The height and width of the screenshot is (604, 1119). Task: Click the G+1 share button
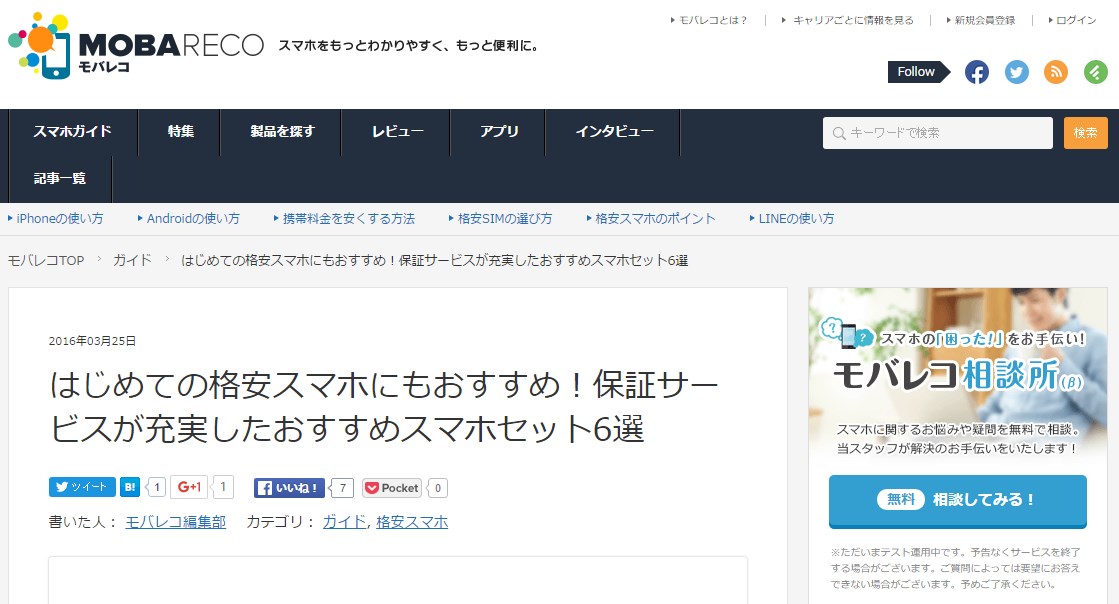189,487
